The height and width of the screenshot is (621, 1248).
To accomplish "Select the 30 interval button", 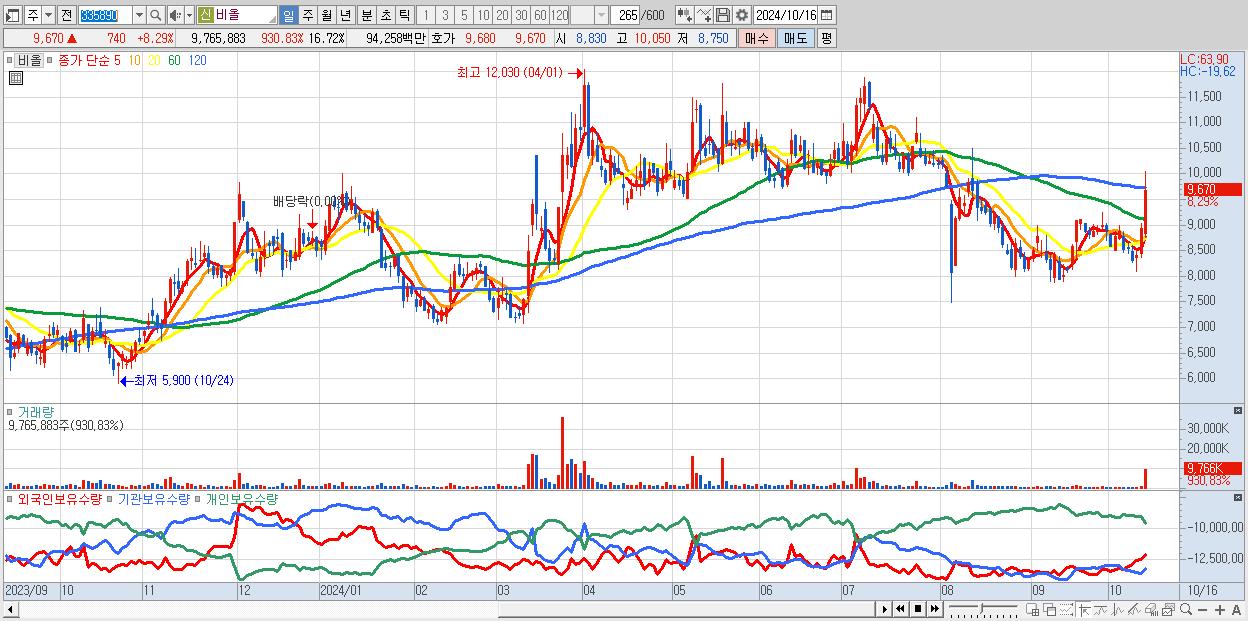I will pyautogui.click(x=521, y=15).
